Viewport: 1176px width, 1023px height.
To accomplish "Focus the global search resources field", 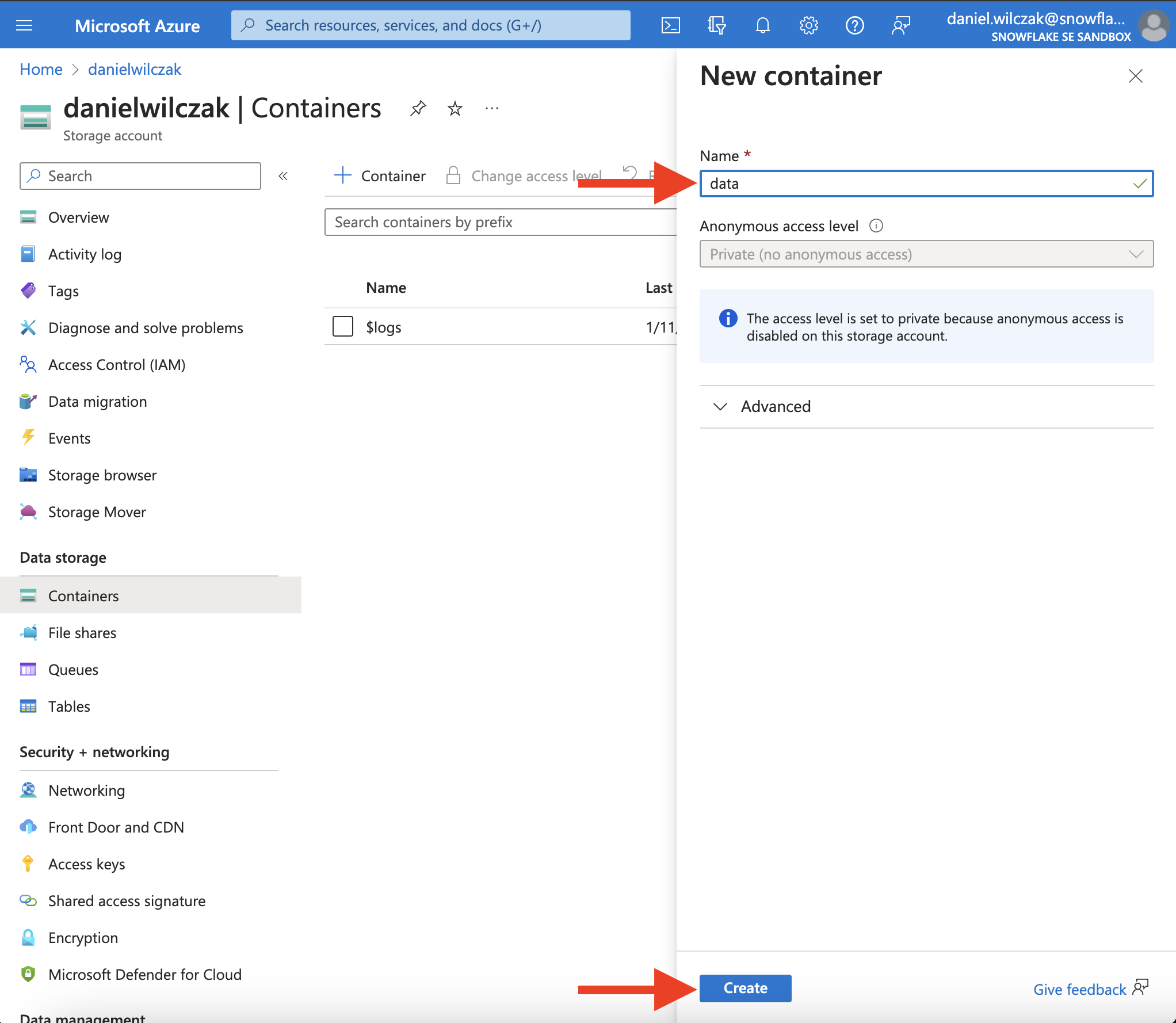I will point(430,25).
